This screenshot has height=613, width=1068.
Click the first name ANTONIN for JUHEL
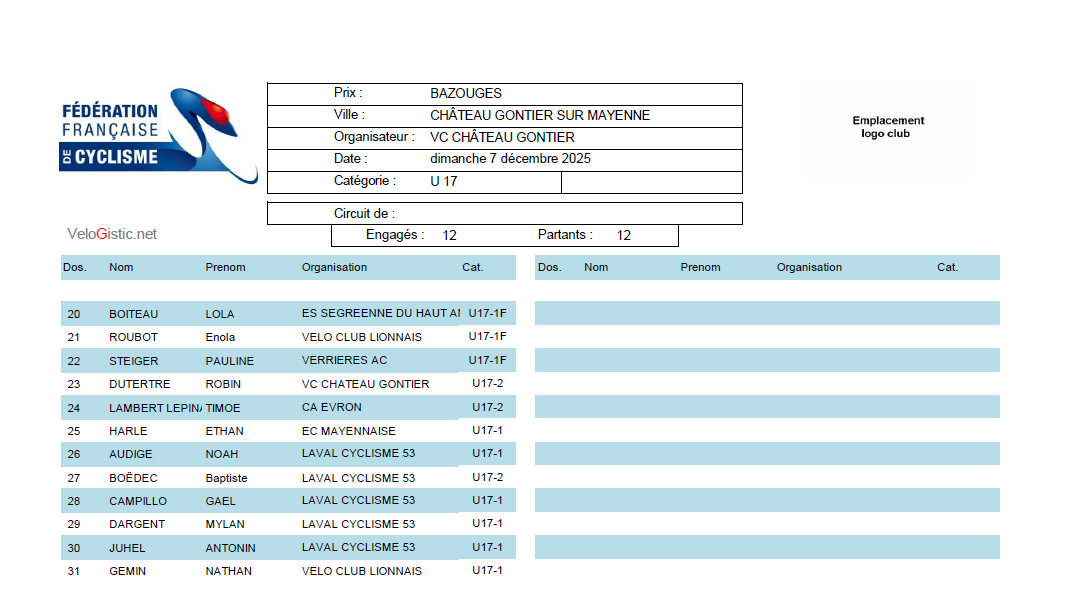[230, 548]
